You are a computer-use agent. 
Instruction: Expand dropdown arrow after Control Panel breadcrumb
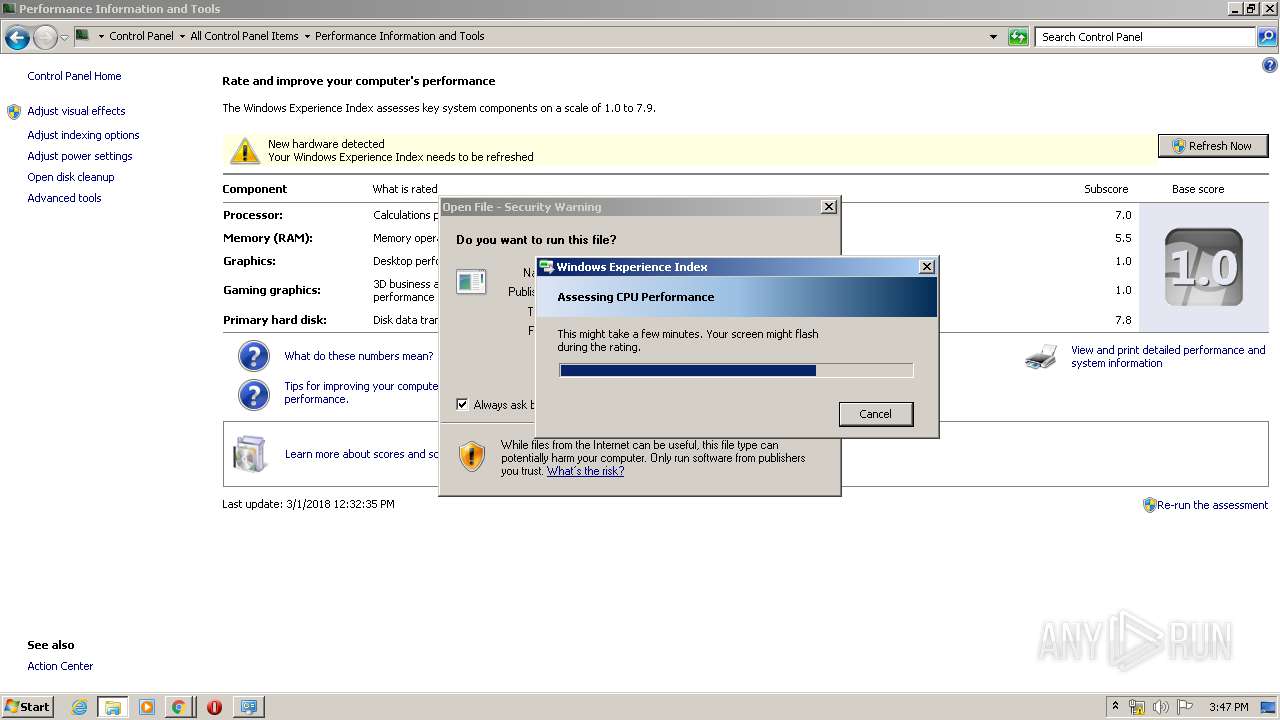(181, 36)
